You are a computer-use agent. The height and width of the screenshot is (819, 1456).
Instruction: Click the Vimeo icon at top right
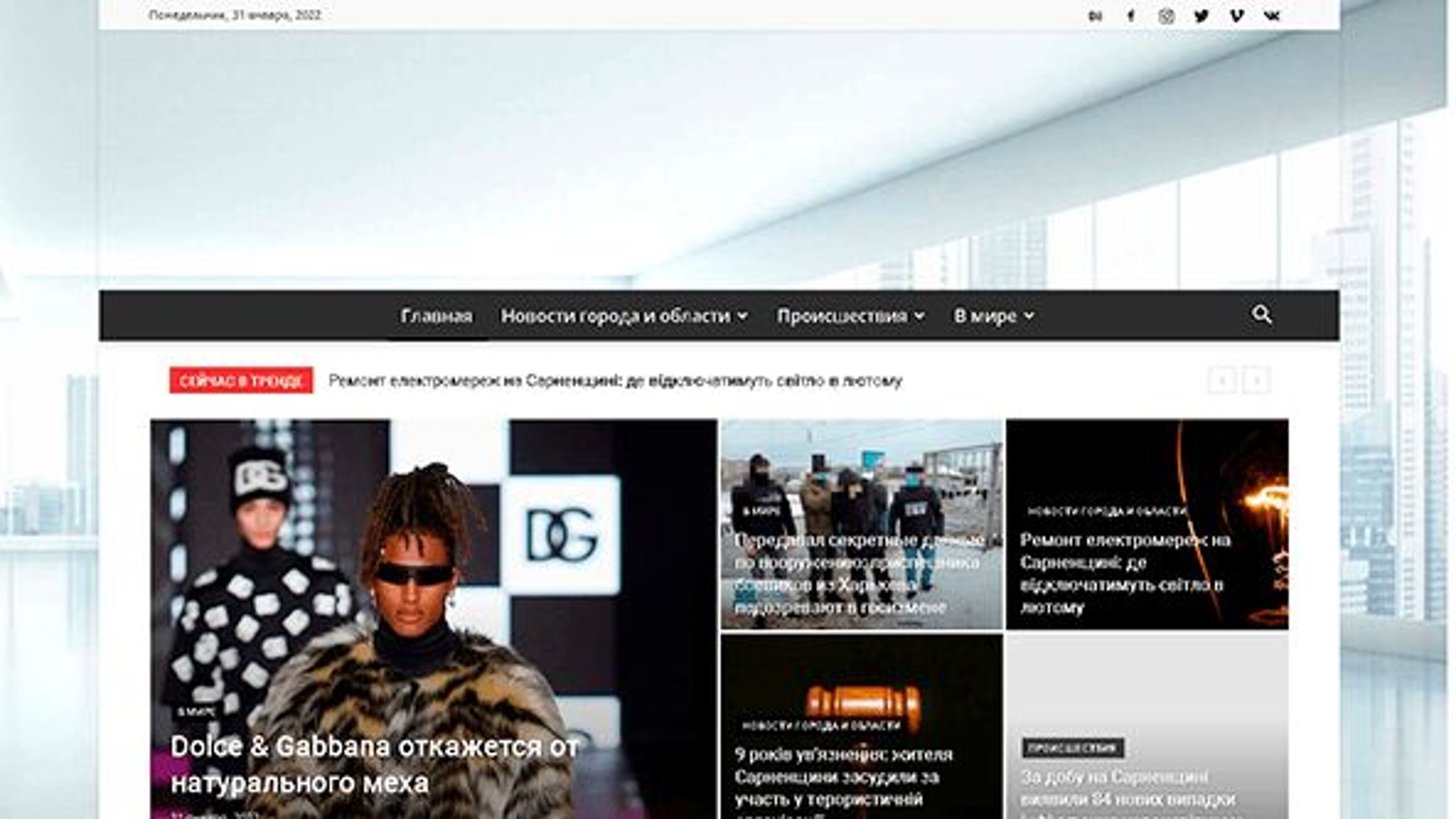(1237, 16)
